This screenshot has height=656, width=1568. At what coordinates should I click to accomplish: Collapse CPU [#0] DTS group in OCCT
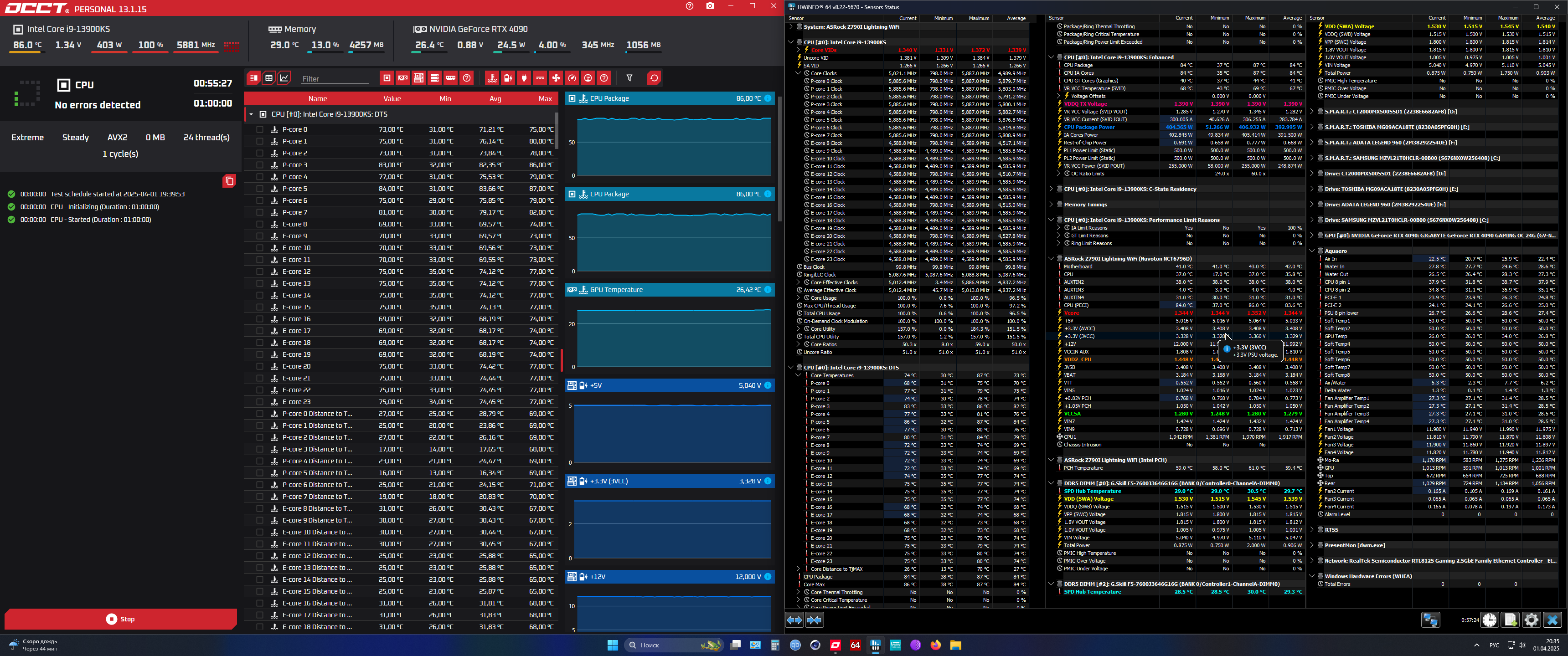click(251, 114)
